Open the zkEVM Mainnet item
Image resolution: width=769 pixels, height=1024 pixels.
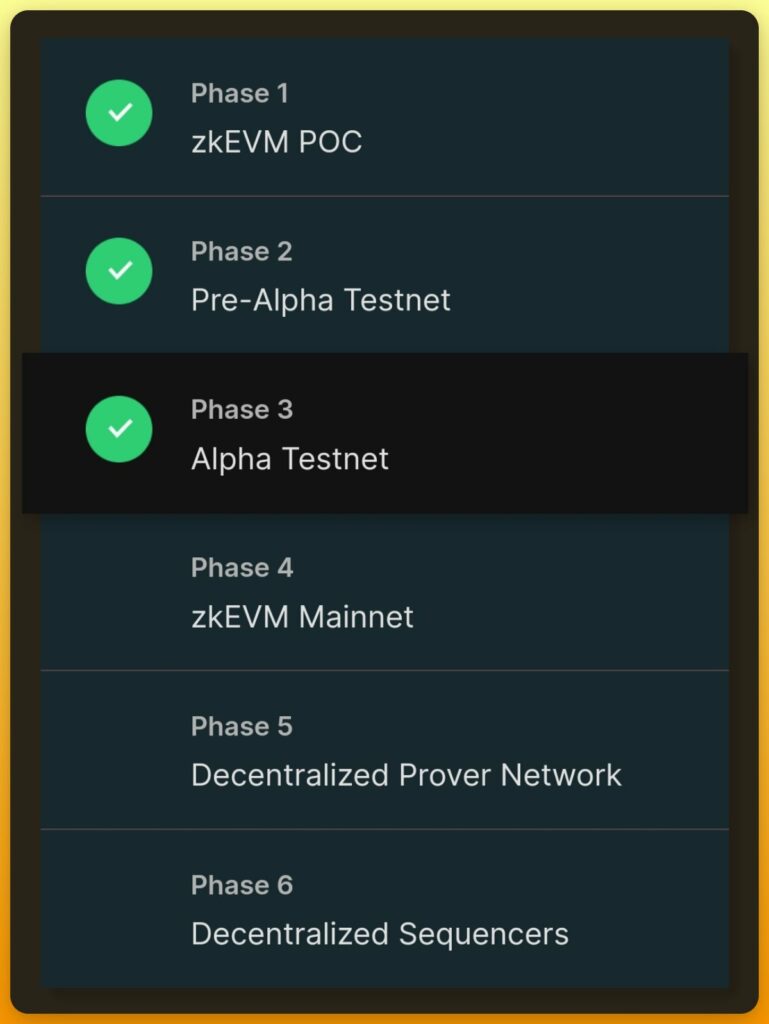click(302, 616)
